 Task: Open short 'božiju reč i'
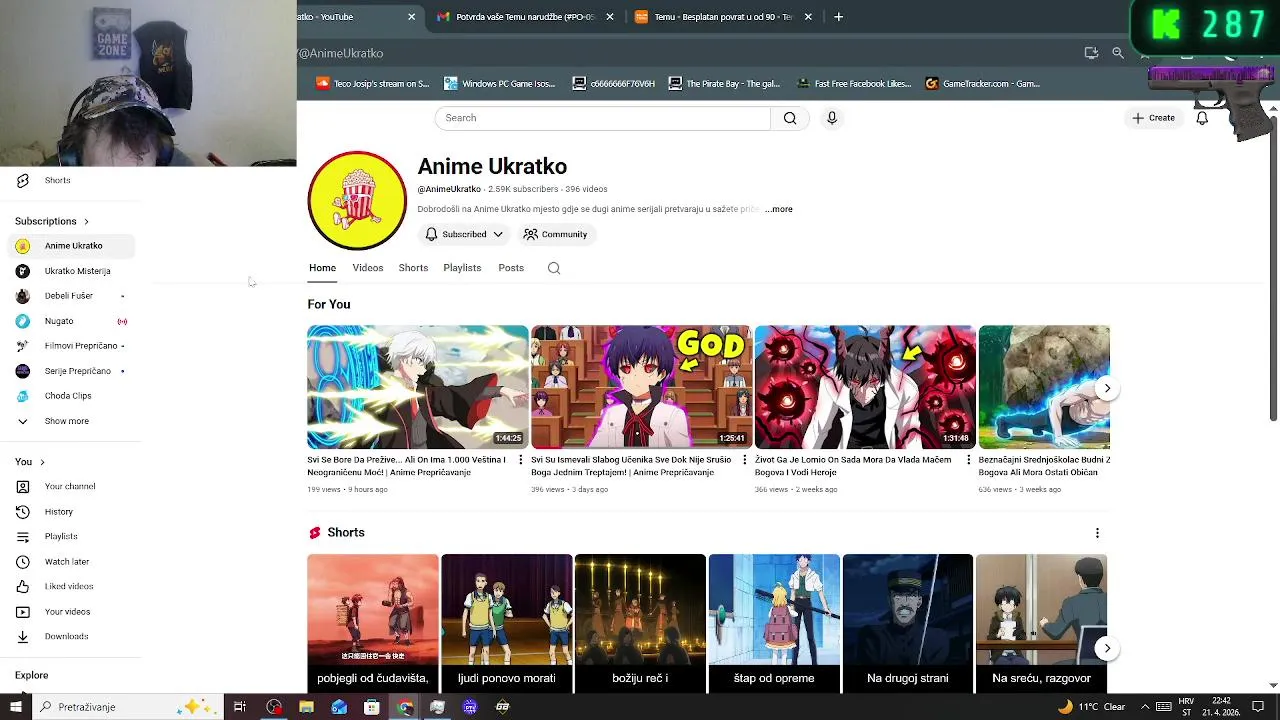[x=640, y=622]
